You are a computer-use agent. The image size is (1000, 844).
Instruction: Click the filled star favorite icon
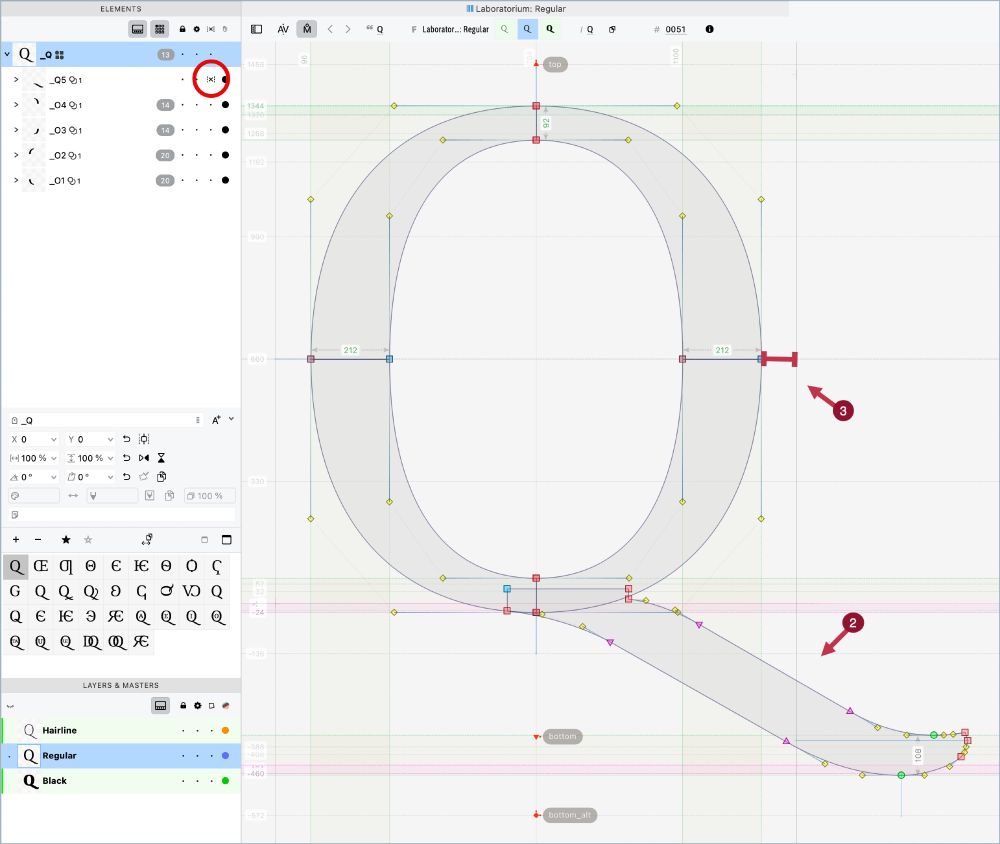pyautogui.click(x=66, y=540)
